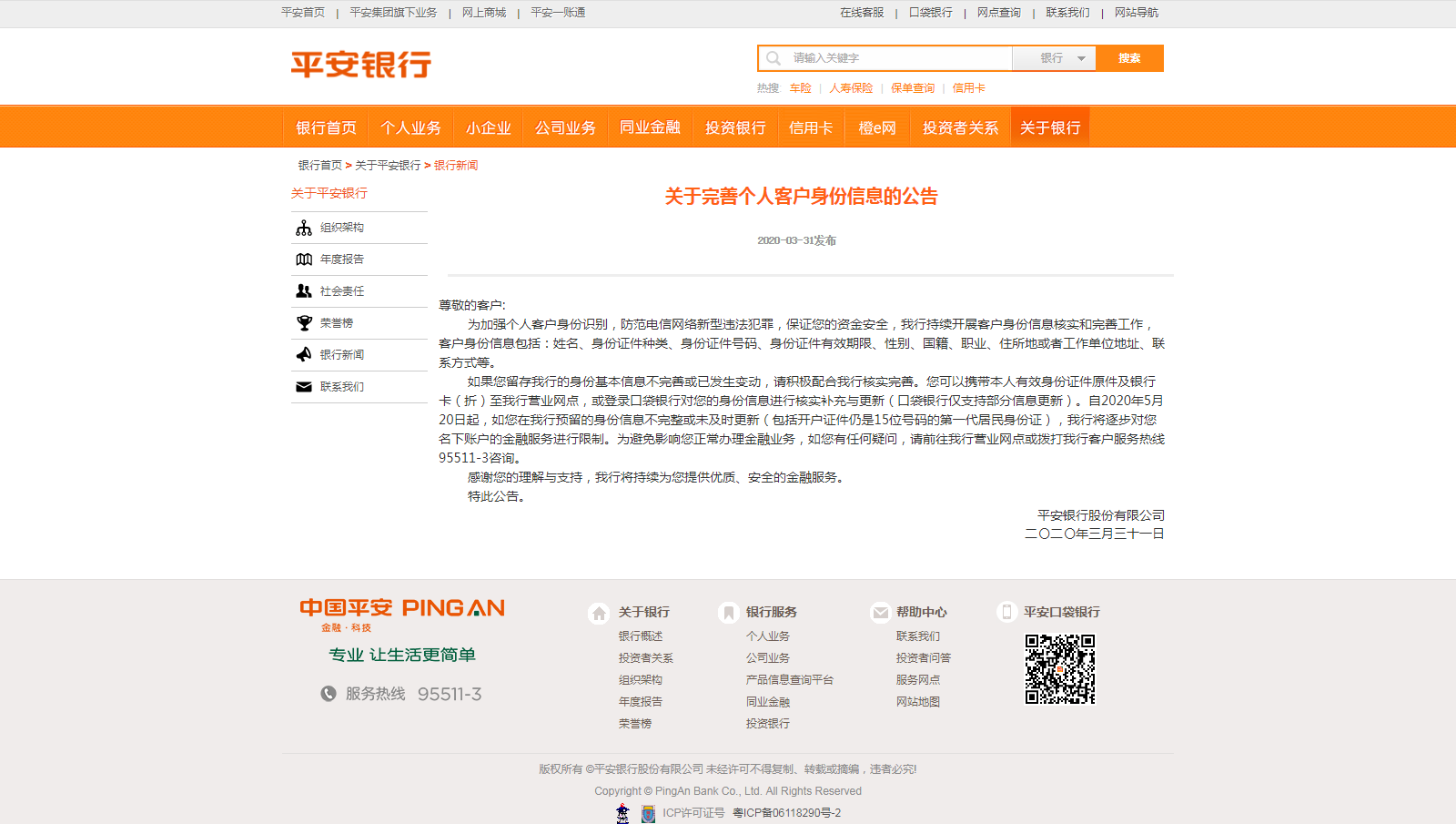Open 同业金融 in main navigation
Image resolution: width=1456 pixels, height=824 pixels.
[650, 127]
